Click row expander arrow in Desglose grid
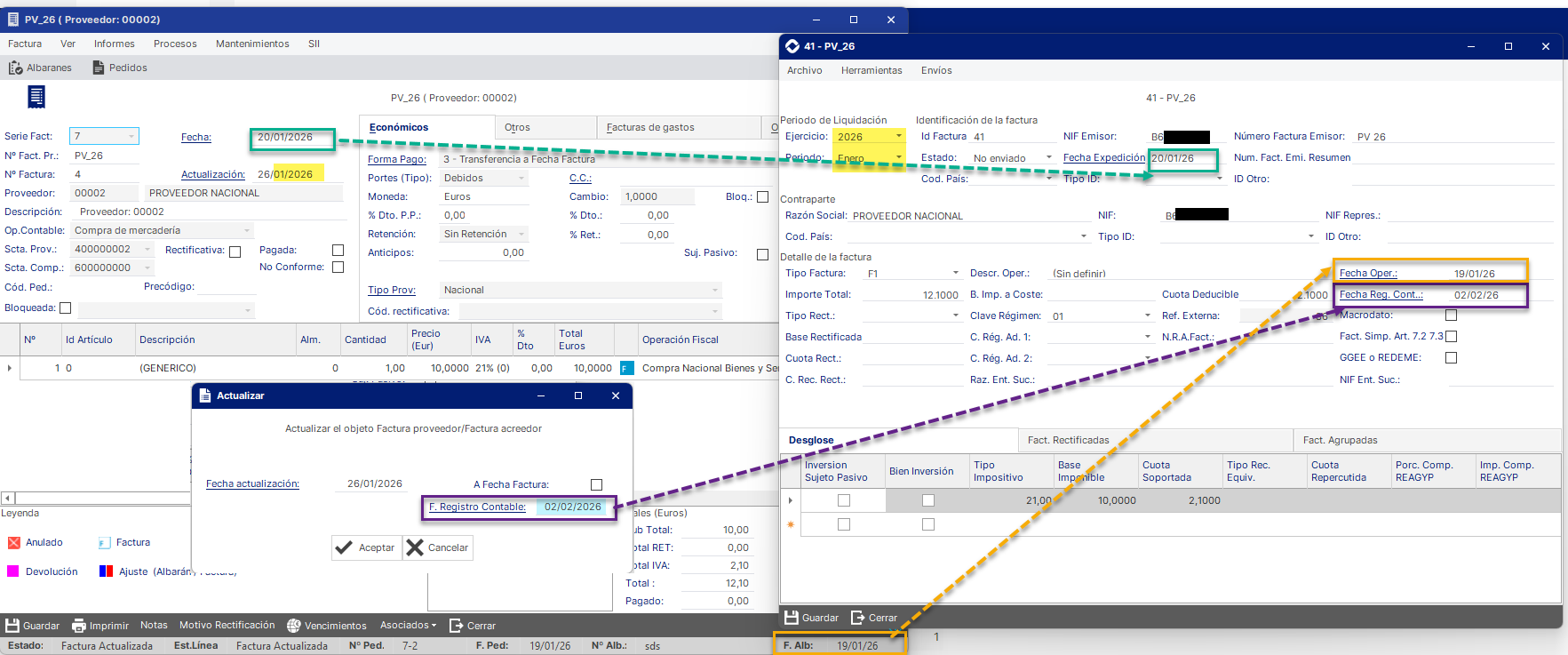This screenshot has width=1568, height=655. 790,500
